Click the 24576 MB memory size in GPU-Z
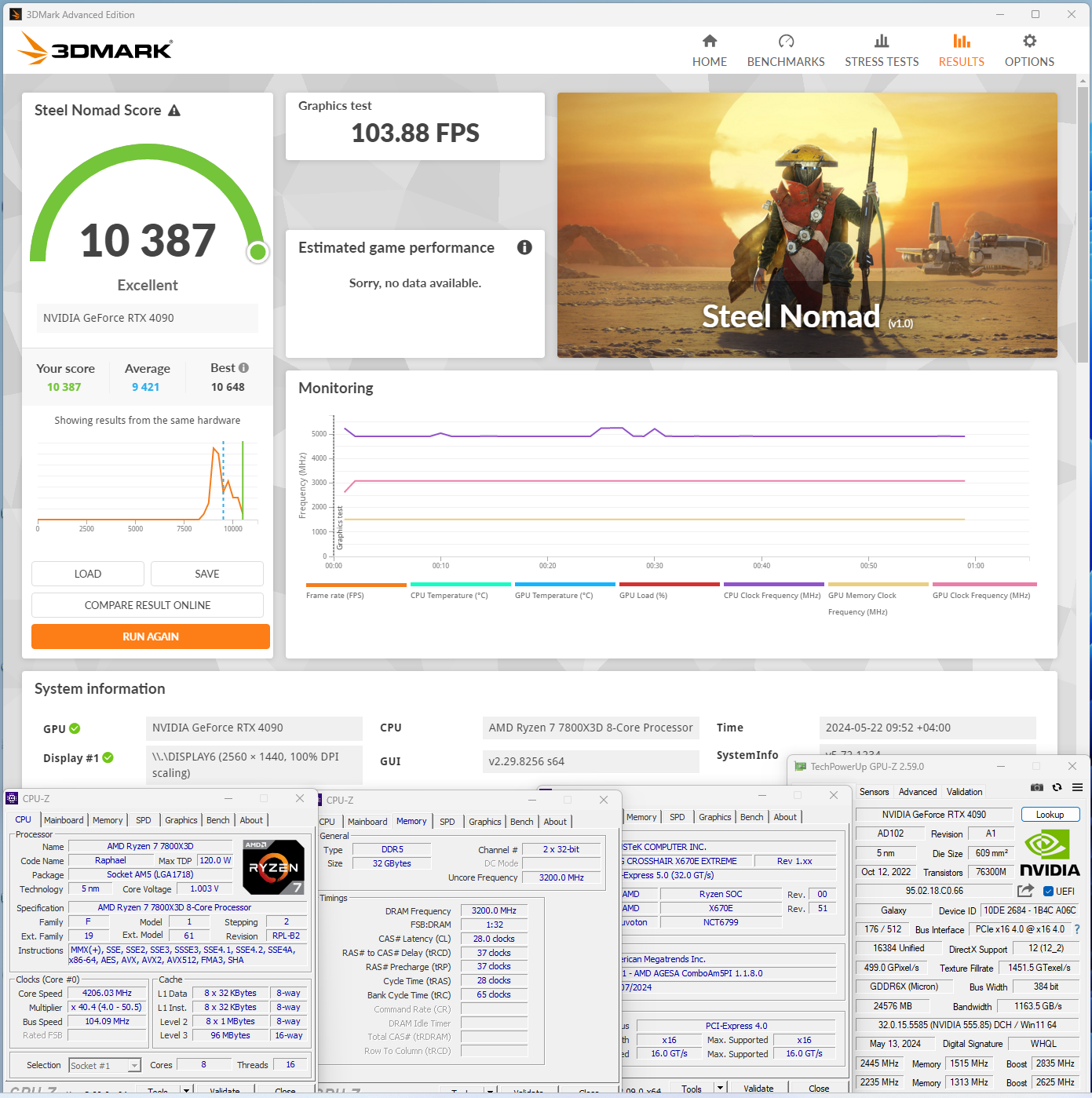This screenshot has height=1098, width=1092. pos(893,1005)
